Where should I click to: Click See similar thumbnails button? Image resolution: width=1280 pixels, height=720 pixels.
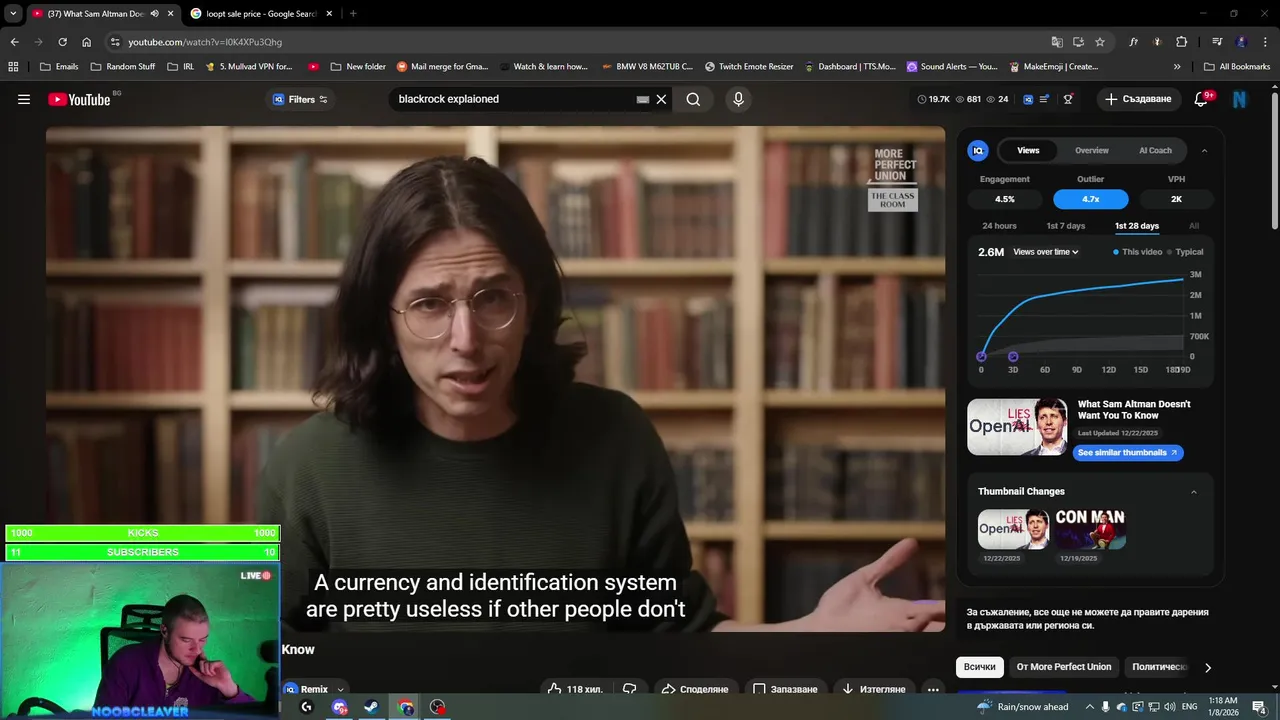click(1128, 453)
